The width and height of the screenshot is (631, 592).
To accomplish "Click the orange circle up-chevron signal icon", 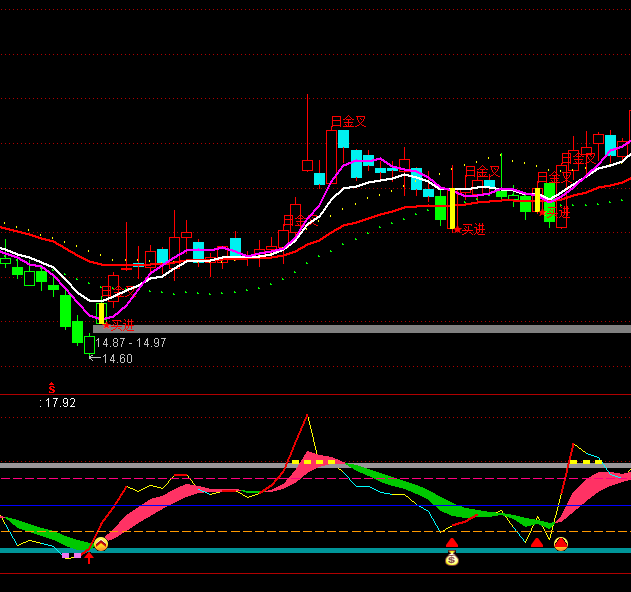I will (x=100, y=544).
